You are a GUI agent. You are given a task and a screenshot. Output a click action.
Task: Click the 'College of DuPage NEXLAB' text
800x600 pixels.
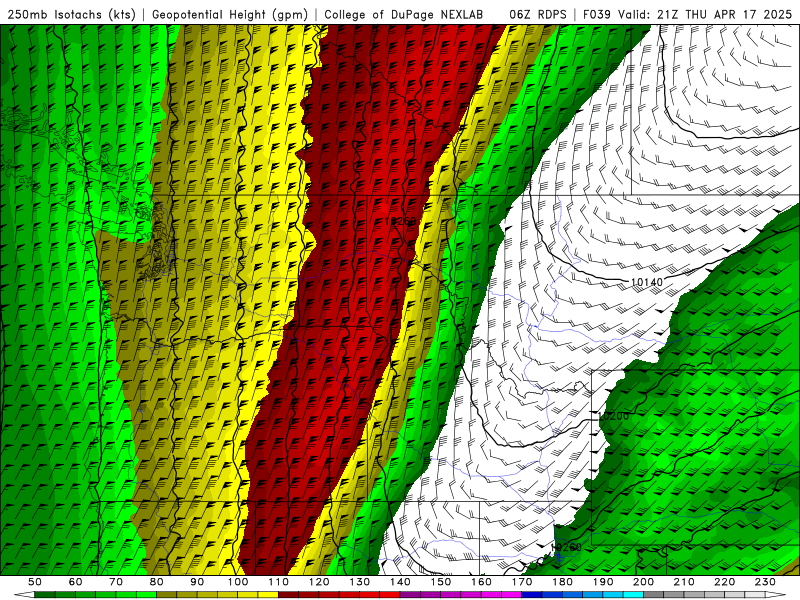[404, 14]
